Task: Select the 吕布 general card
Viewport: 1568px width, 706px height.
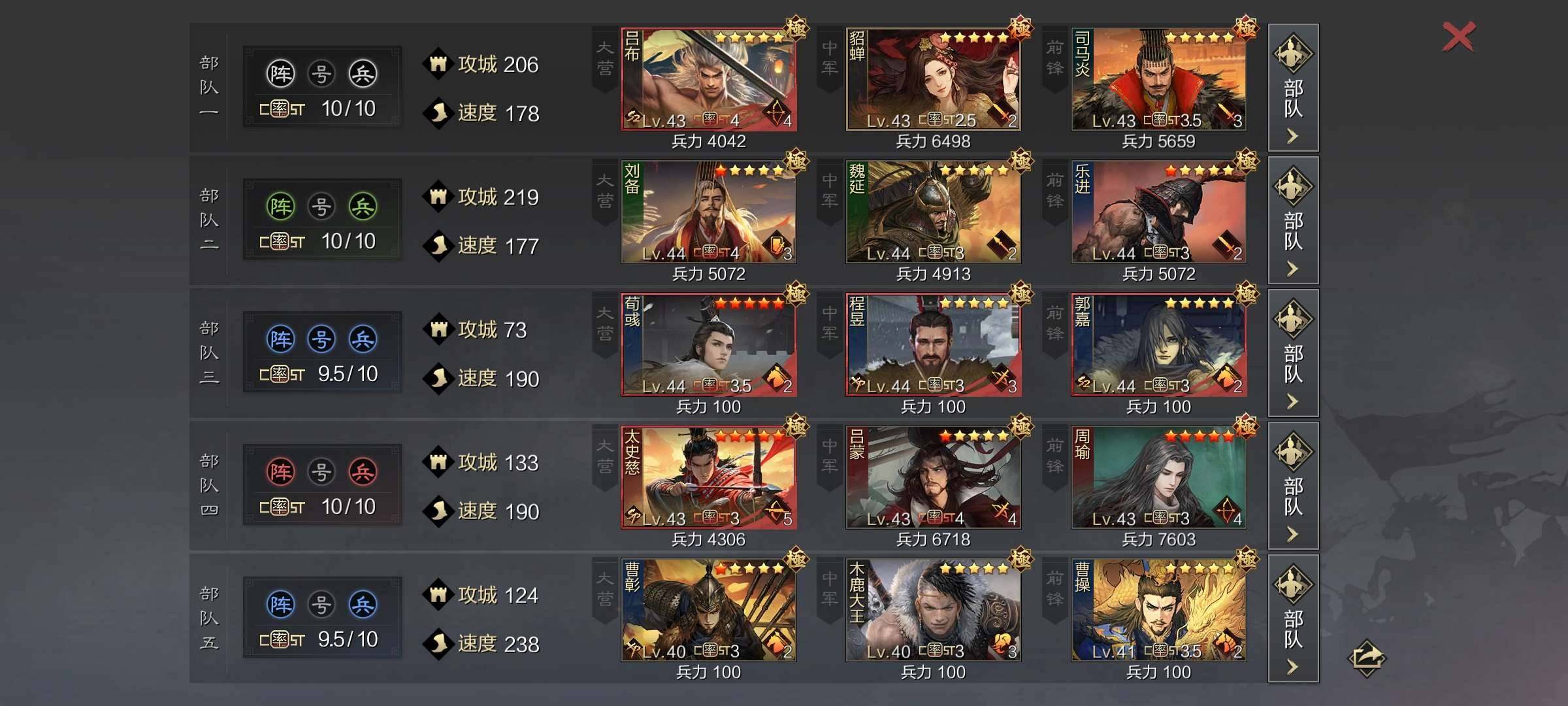Action: click(x=709, y=79)
